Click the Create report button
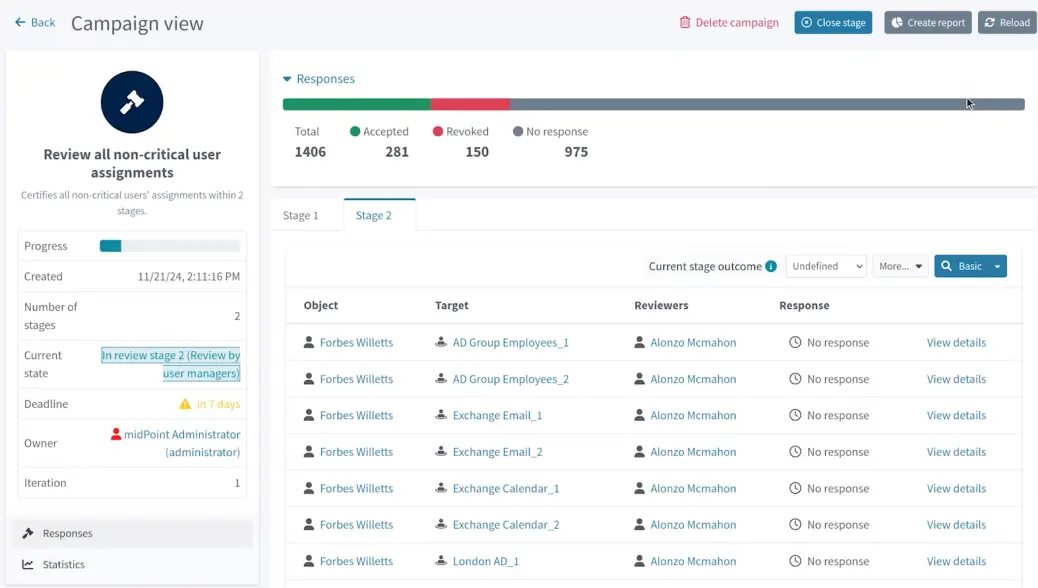Screen dimensions: 1038x588 tap(927, 22)
